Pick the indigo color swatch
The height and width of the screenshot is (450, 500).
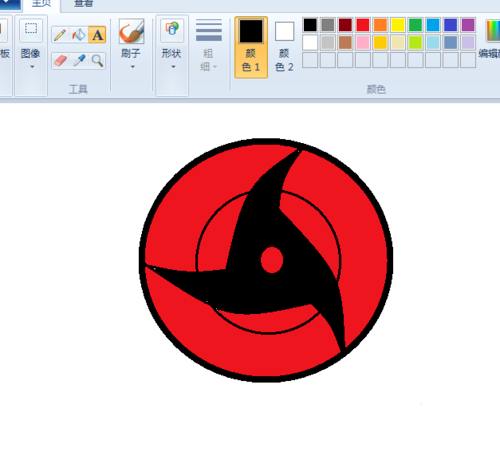(450, 25)
